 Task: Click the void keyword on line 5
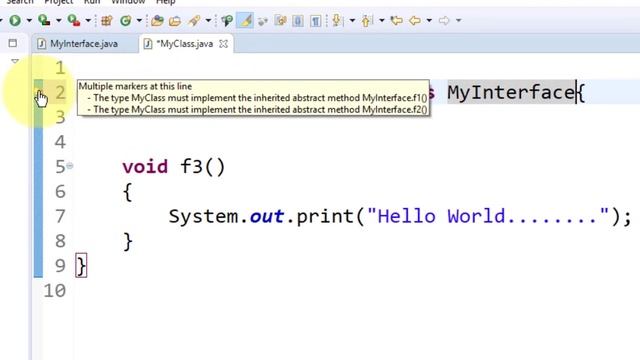[145, 167]
